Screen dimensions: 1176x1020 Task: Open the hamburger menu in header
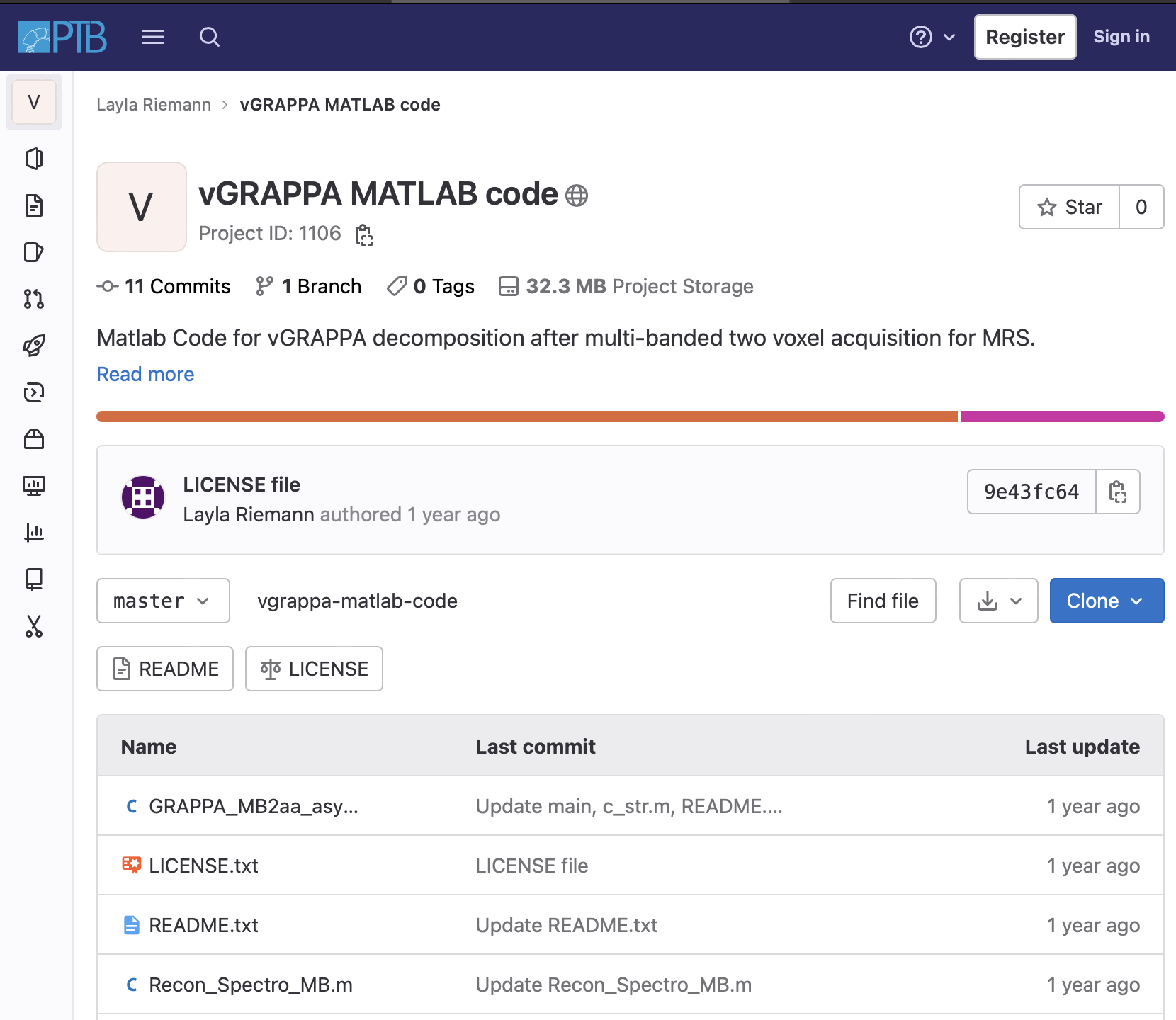153,37
